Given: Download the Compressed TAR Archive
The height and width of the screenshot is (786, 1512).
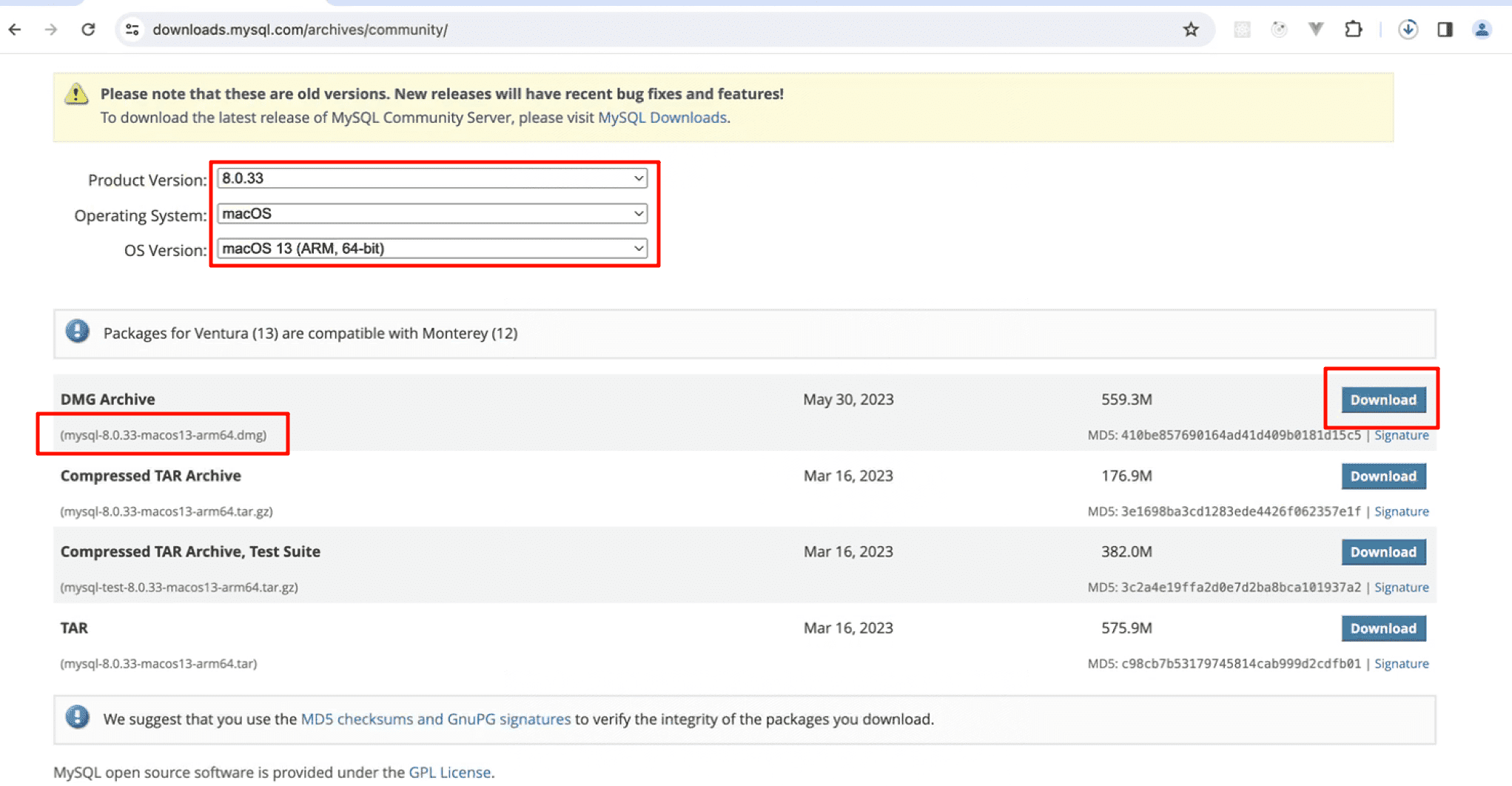Looking at the screenshot, I should [x=1383, y=476].
